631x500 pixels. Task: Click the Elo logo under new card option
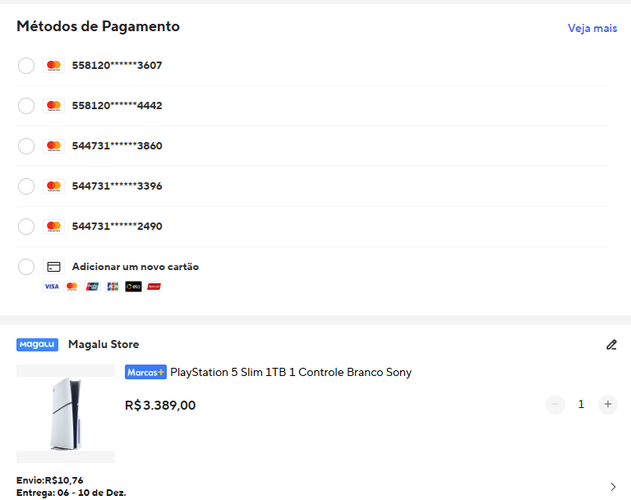pyautogui.click(x=133, y=287)
